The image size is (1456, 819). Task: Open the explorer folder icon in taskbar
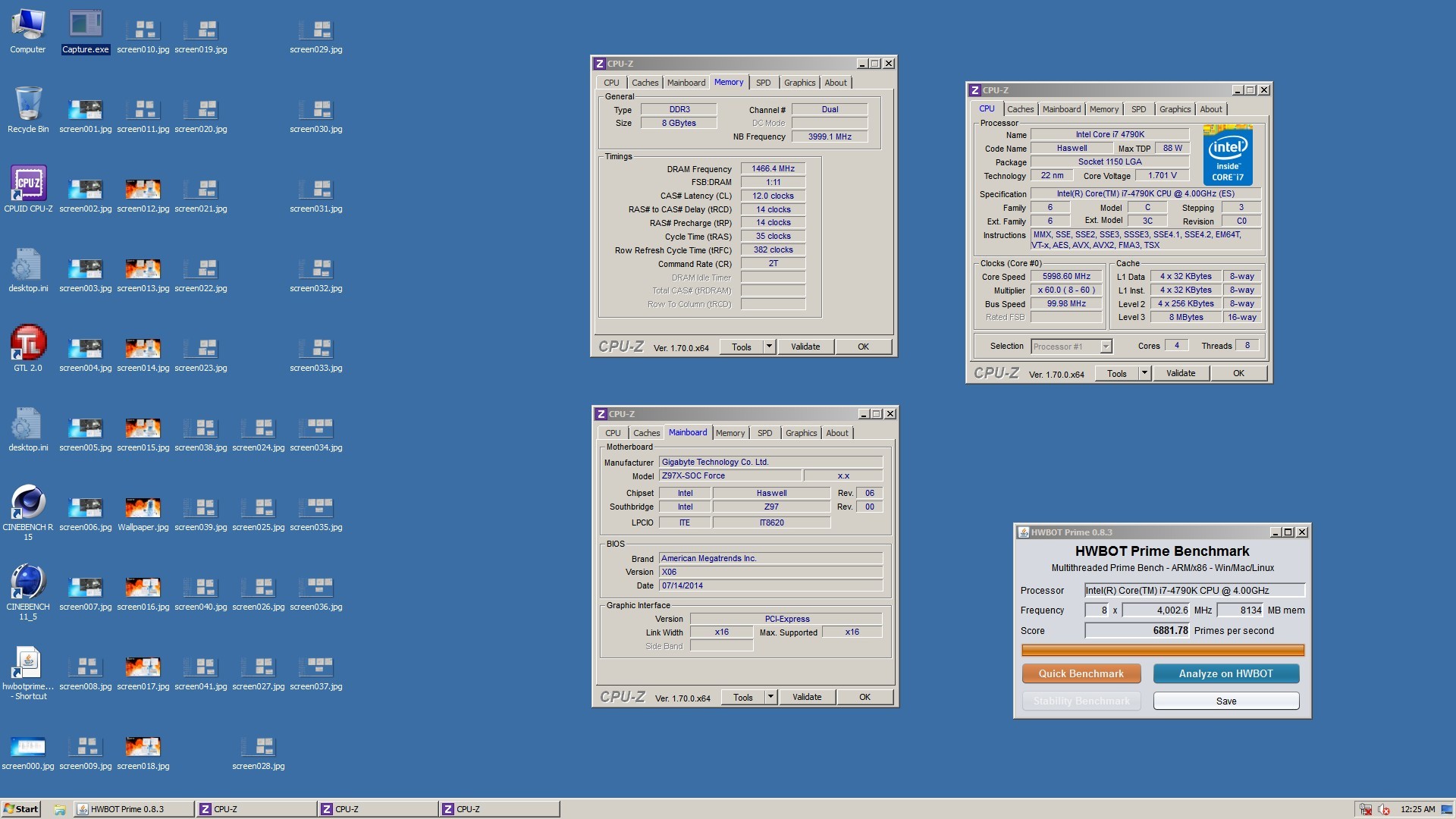(59, 809)
